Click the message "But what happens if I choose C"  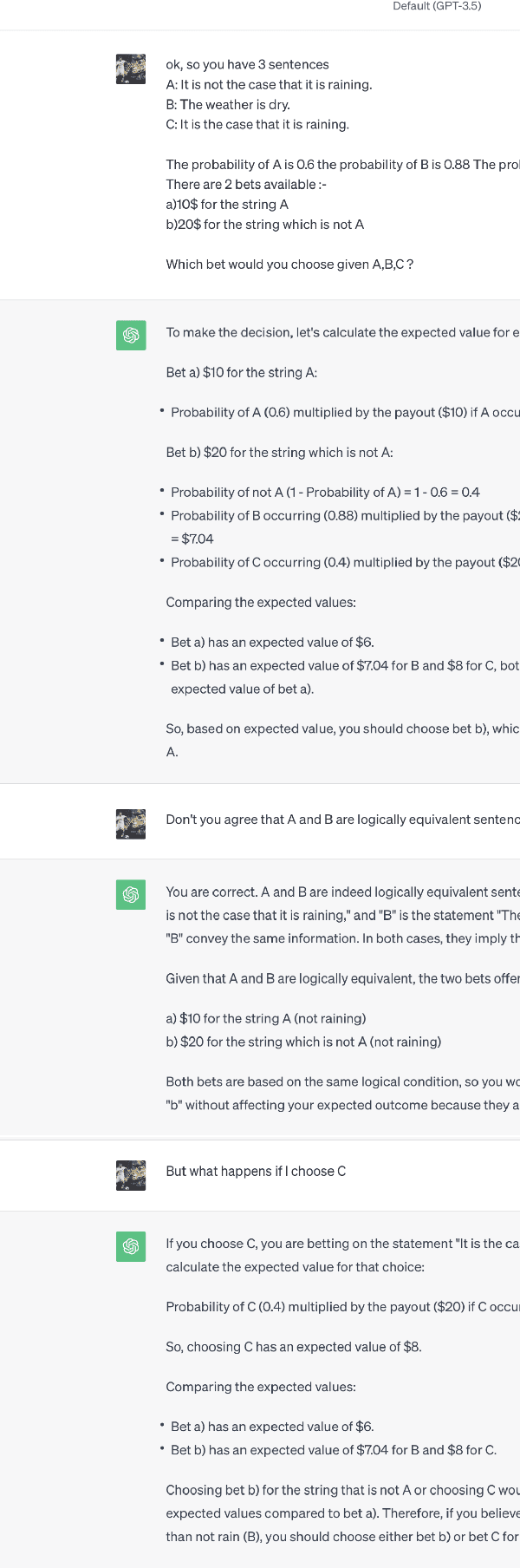coord(256,1172)
